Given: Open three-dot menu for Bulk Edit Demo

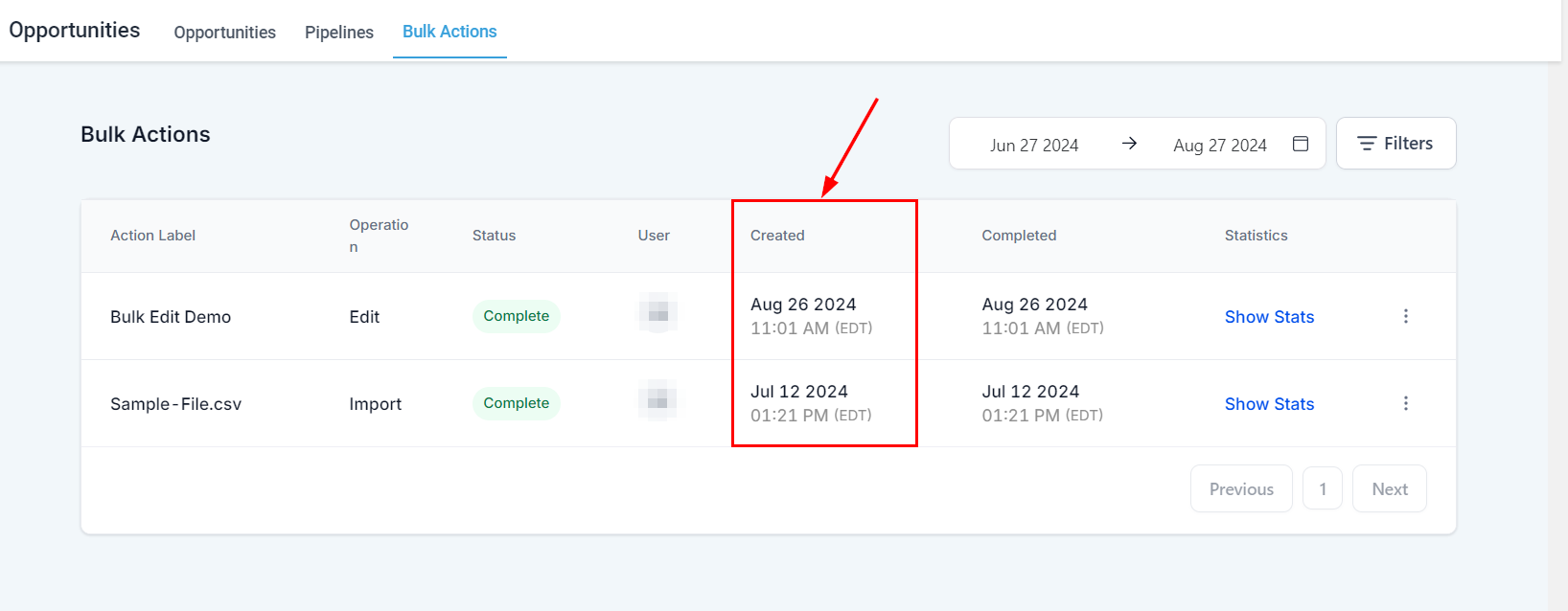Looking at the screenshot, I should (x=1406, y=316).
